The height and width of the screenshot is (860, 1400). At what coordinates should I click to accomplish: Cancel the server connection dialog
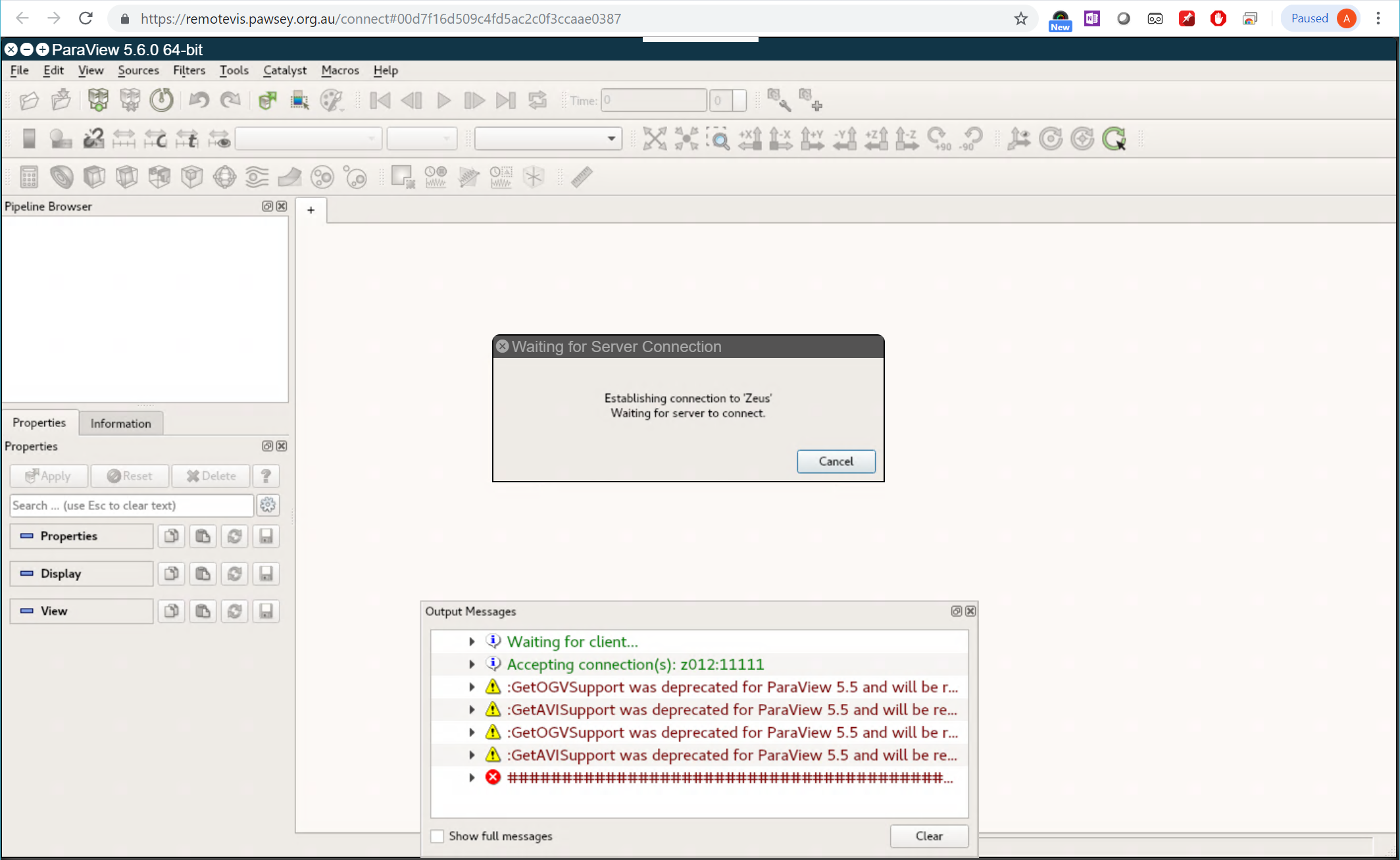[x=836, y=461]
